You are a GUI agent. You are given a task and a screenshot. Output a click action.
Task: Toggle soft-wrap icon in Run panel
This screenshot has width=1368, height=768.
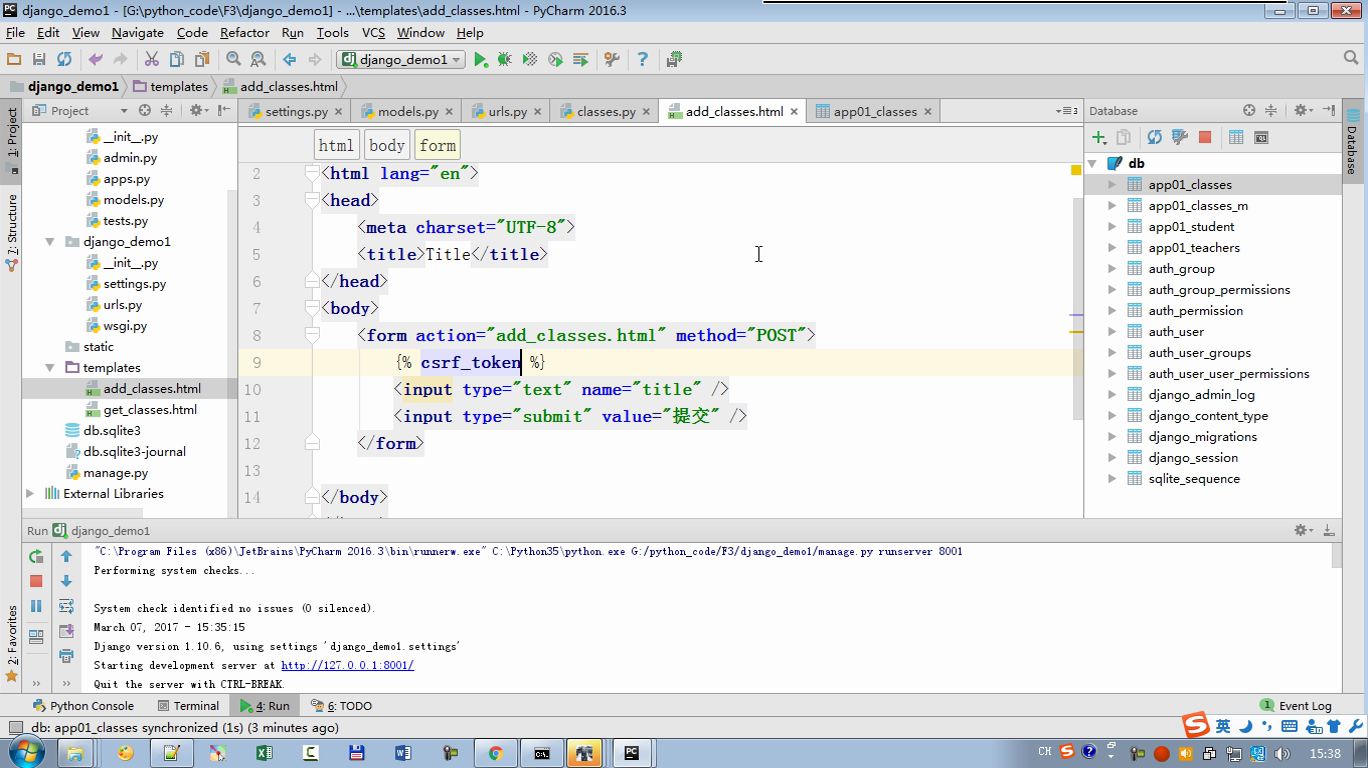click(66, 606)
